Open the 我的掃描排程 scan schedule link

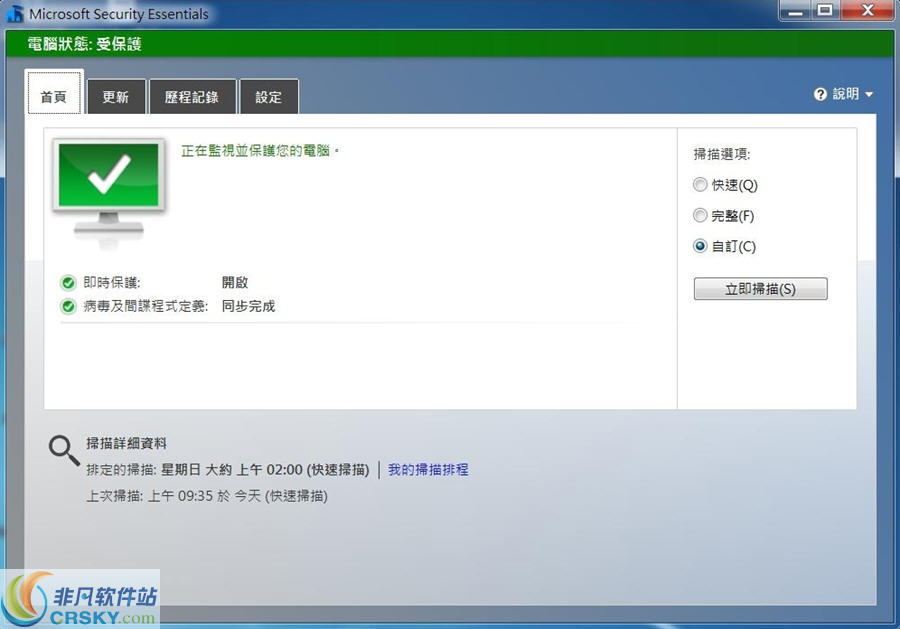tap(428, 469)
